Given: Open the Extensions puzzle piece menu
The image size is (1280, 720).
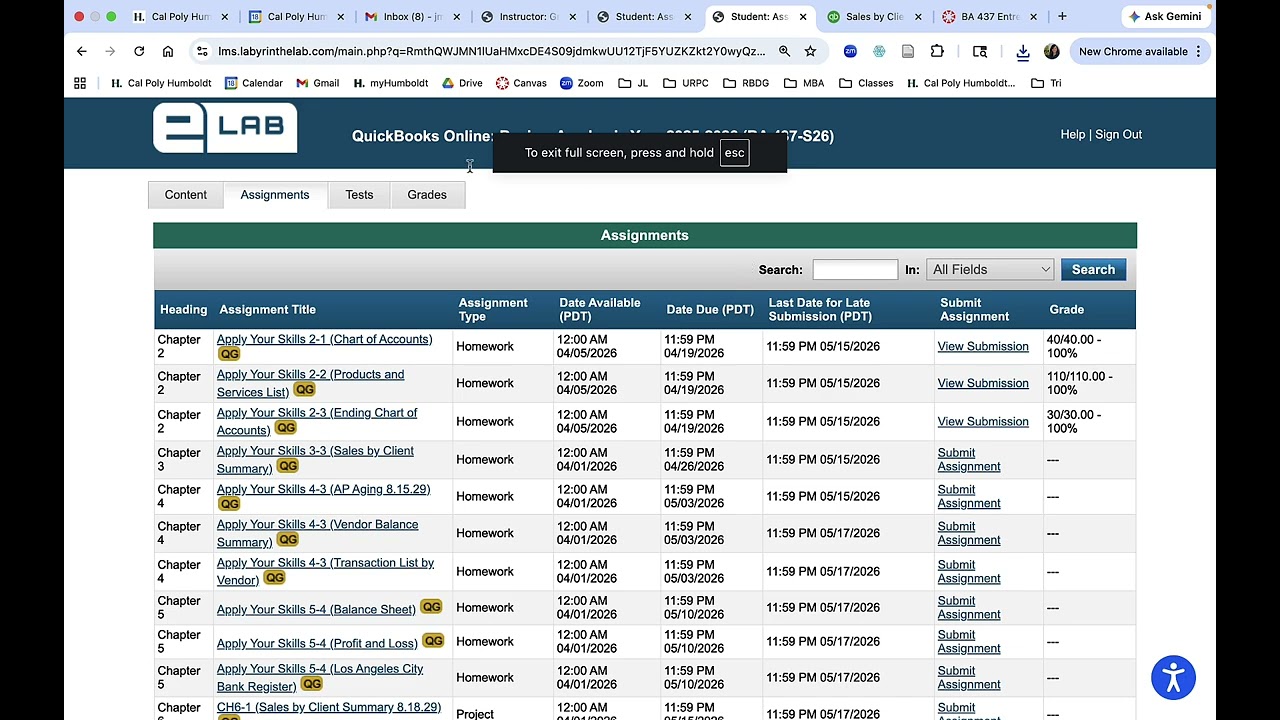Looking at the screenshot, I should (x=937, y=51).
